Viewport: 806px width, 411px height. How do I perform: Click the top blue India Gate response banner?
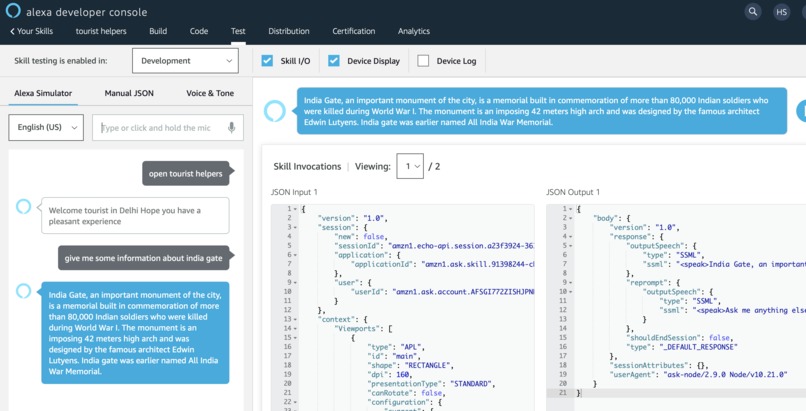[542, 111]
